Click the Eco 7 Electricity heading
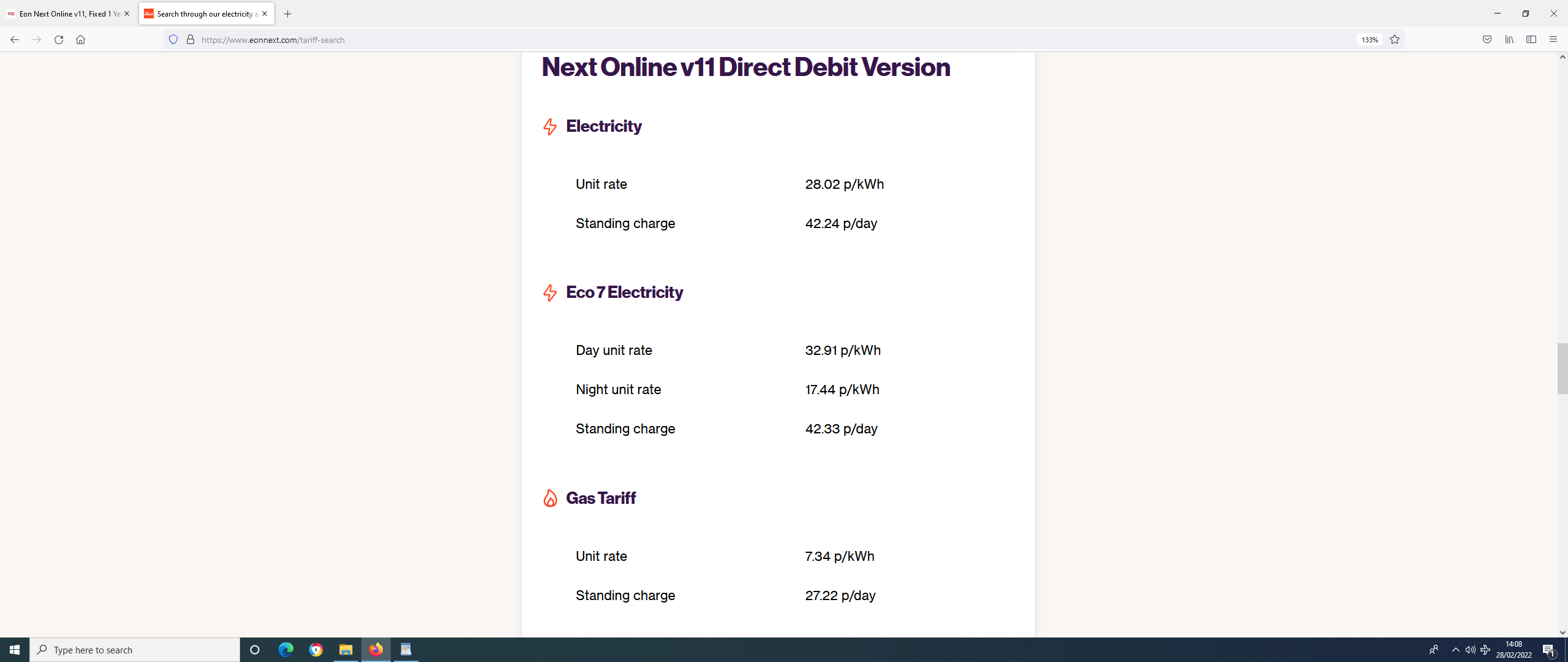Screen dimensions: 1568x662 (x=624, y=292)
